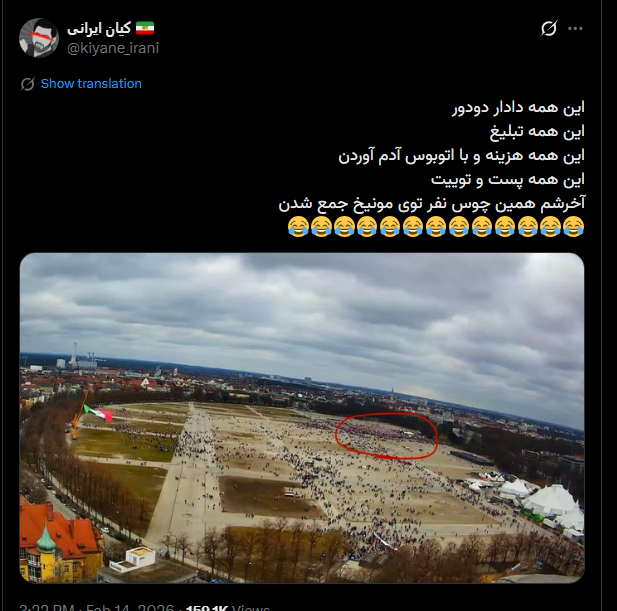Click the white tent in the photo
617x611 pixels.
[553, 501]
